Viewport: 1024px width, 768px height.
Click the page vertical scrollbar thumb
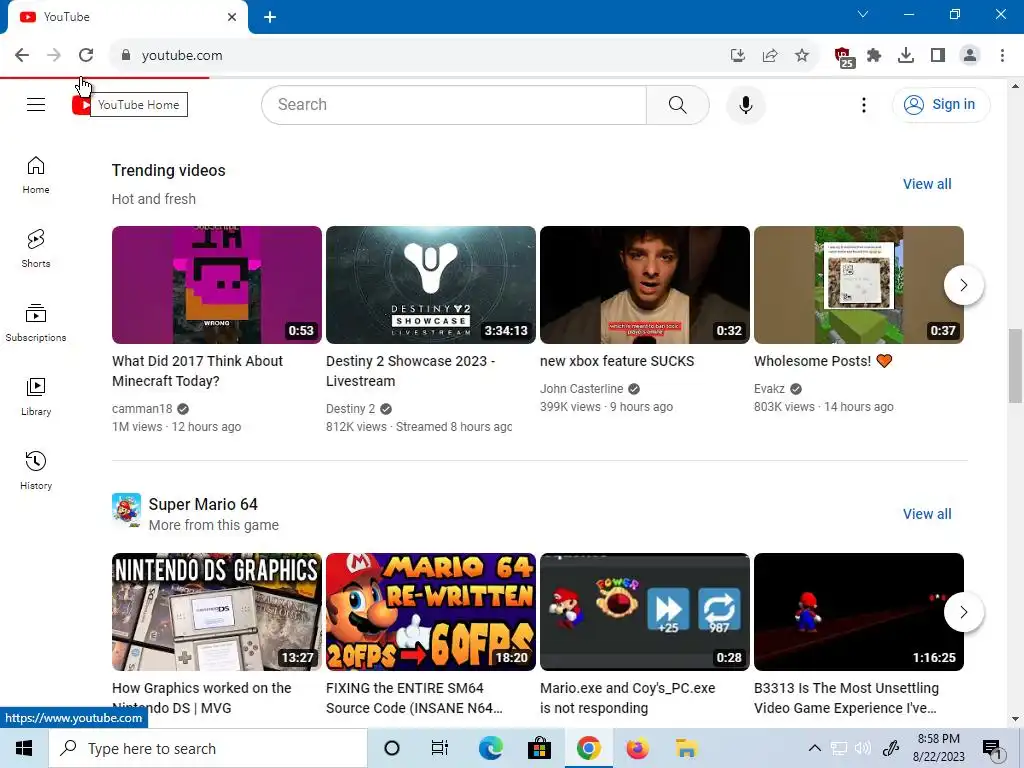pyautogui.click(x=1015, y=366)
